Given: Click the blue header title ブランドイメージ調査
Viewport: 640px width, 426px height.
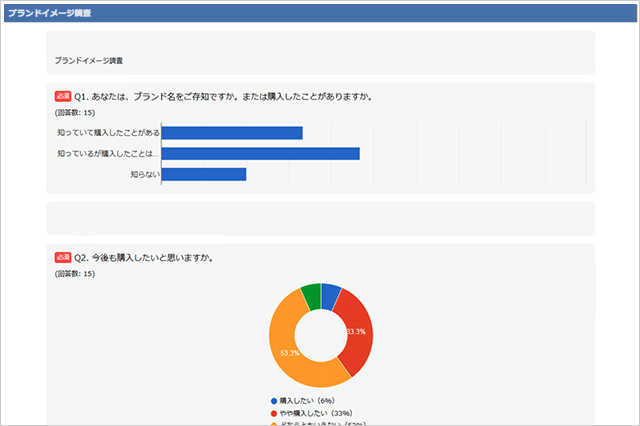Looking at the screenshot, I should point(50,13).
